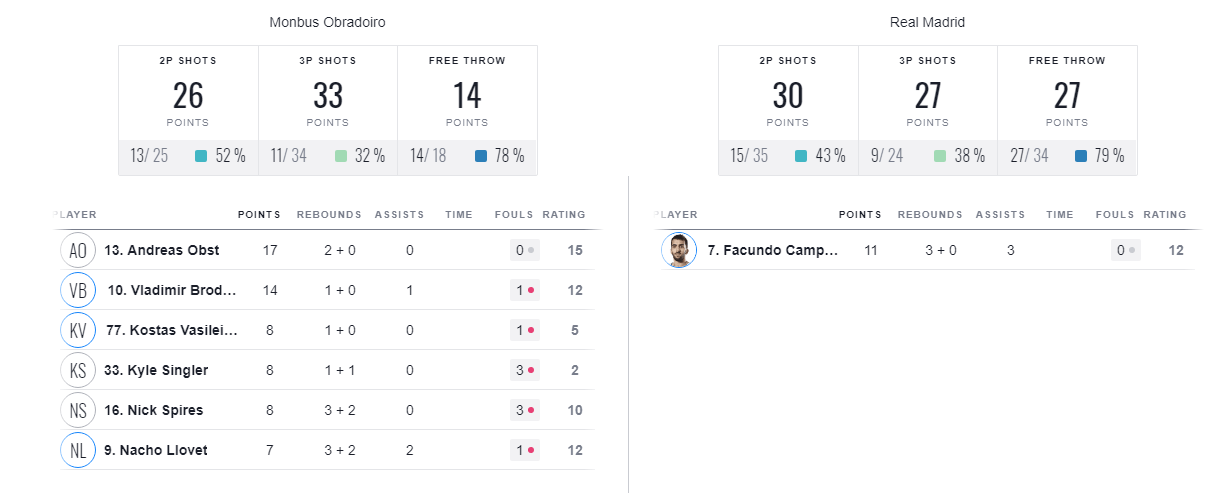Sort Obradoiro table by Points column

(259, 214)
